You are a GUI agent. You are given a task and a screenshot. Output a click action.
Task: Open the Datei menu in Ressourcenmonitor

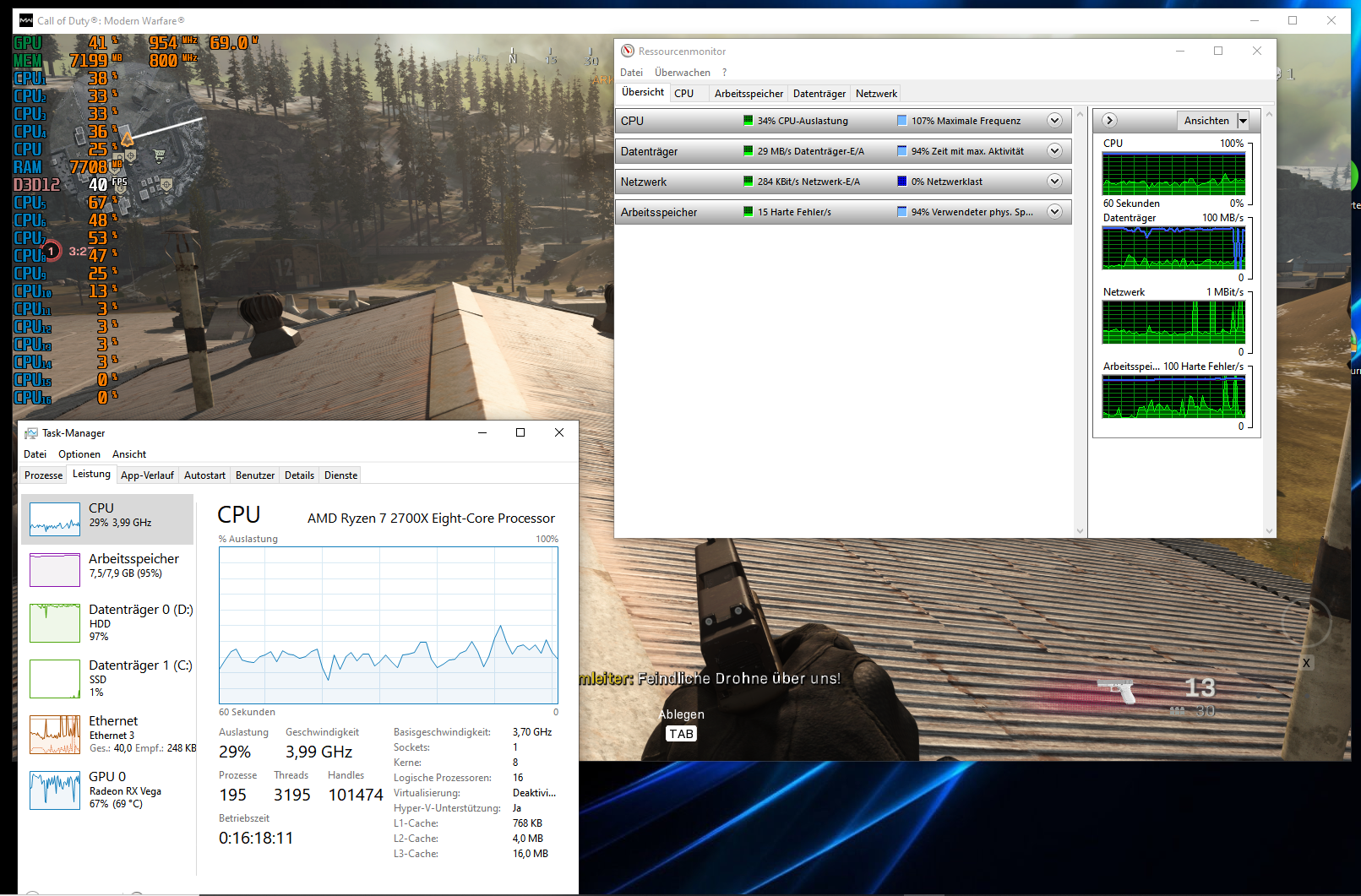tap(631, 73)
